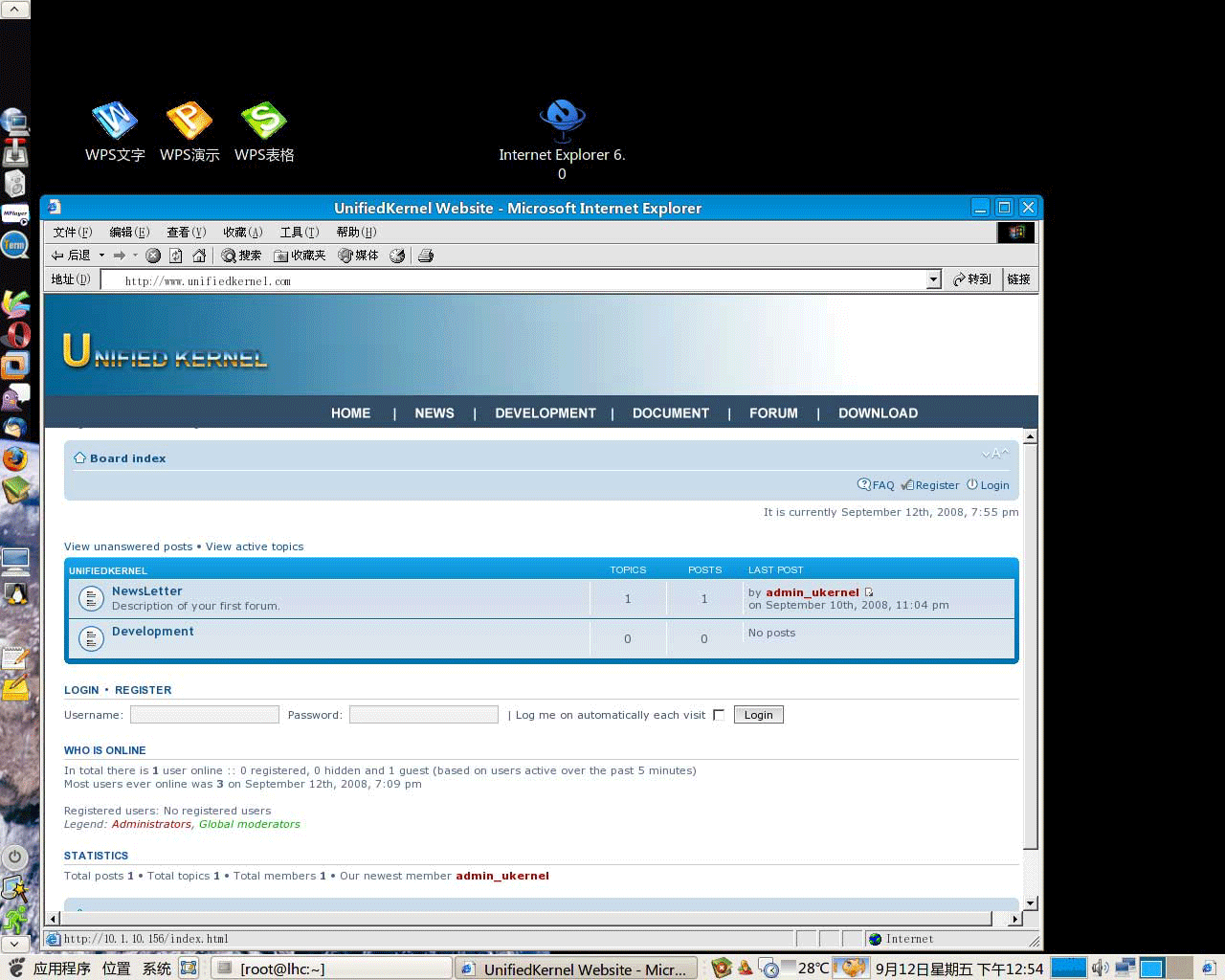Click the power button icon in dock
The image size is (1225, 980).
coord(14,857)
